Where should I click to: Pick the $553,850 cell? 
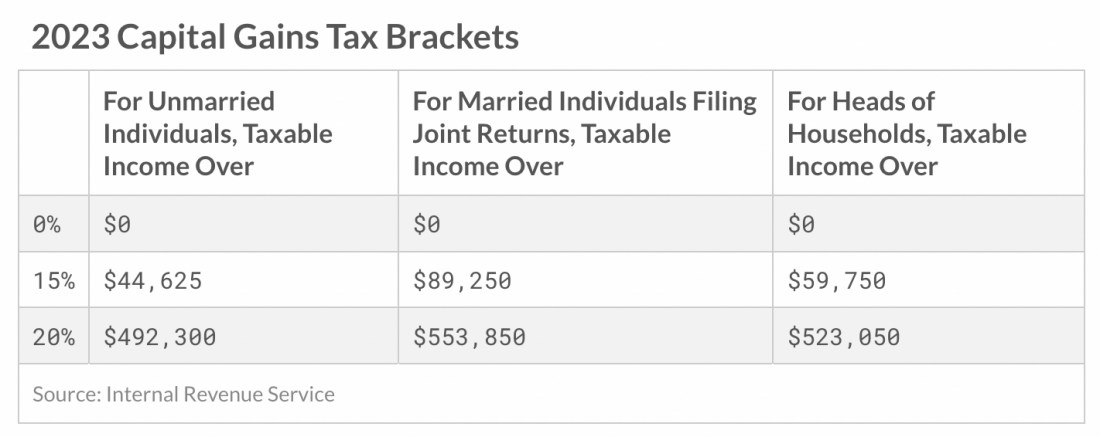pyautogui.click(x=469, y=337)
